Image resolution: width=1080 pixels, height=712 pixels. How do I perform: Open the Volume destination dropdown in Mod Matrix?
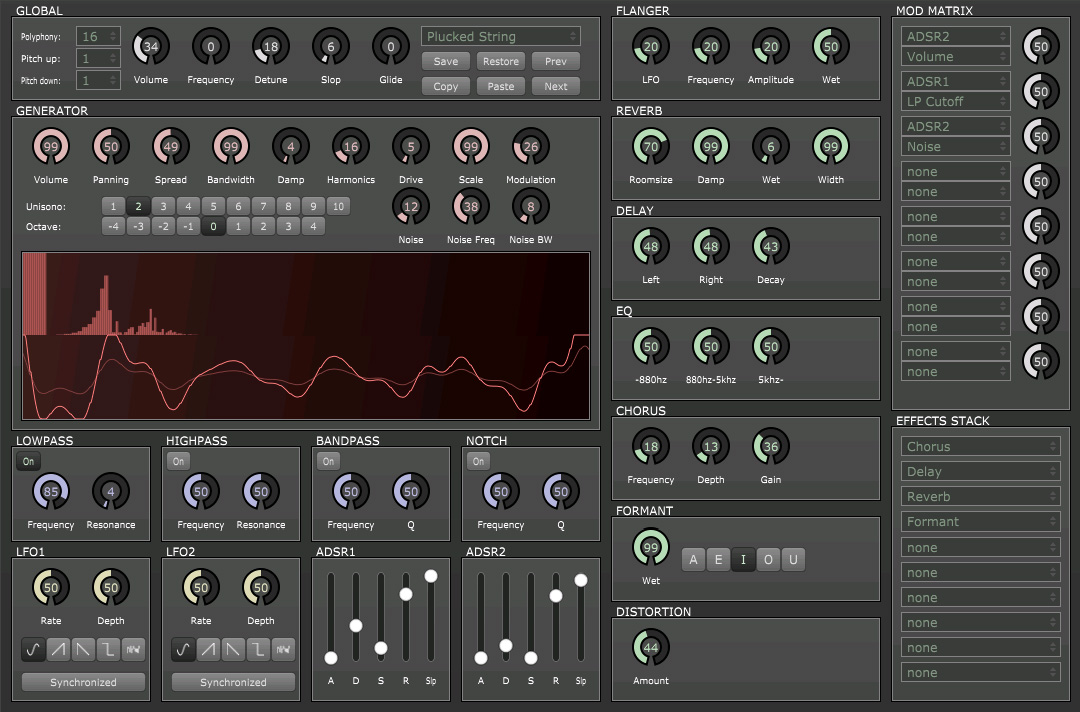click(x=956, y=56)
